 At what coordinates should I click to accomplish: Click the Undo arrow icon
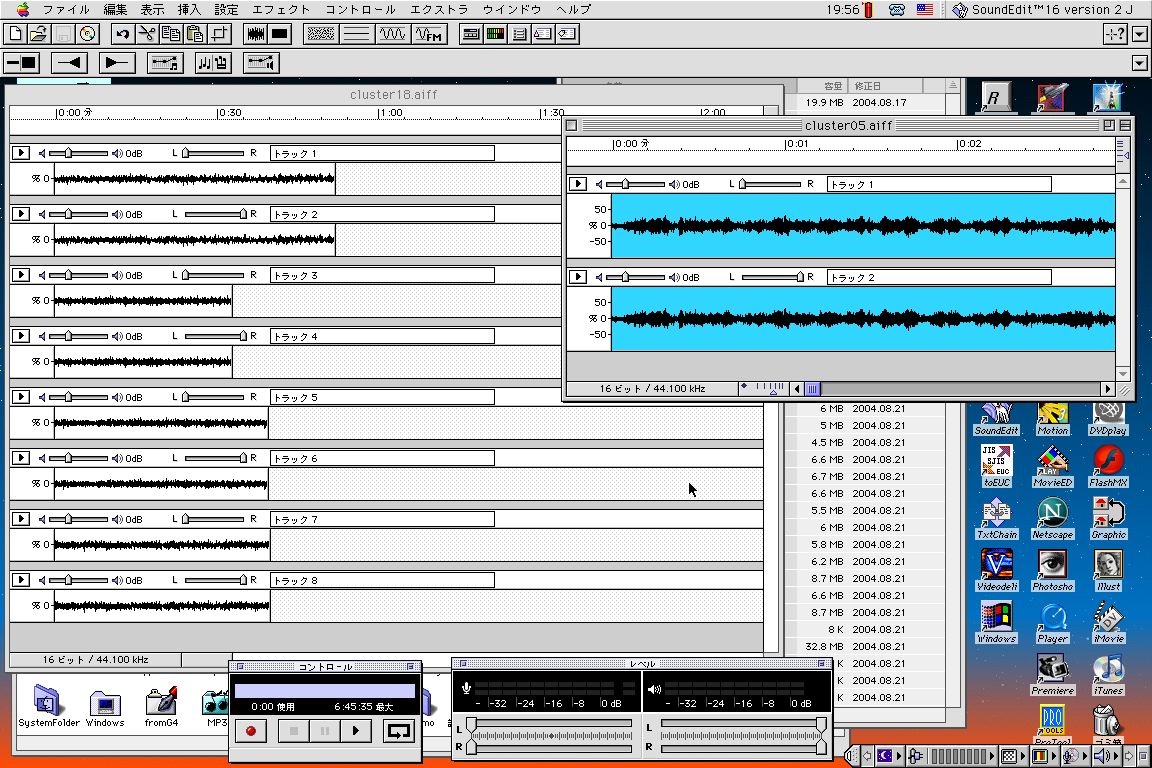(x=123, y=34)
